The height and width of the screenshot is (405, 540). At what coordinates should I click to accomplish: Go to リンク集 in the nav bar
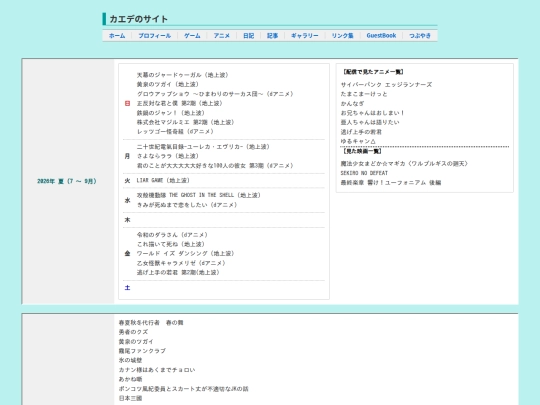click(x=342, y=35)
